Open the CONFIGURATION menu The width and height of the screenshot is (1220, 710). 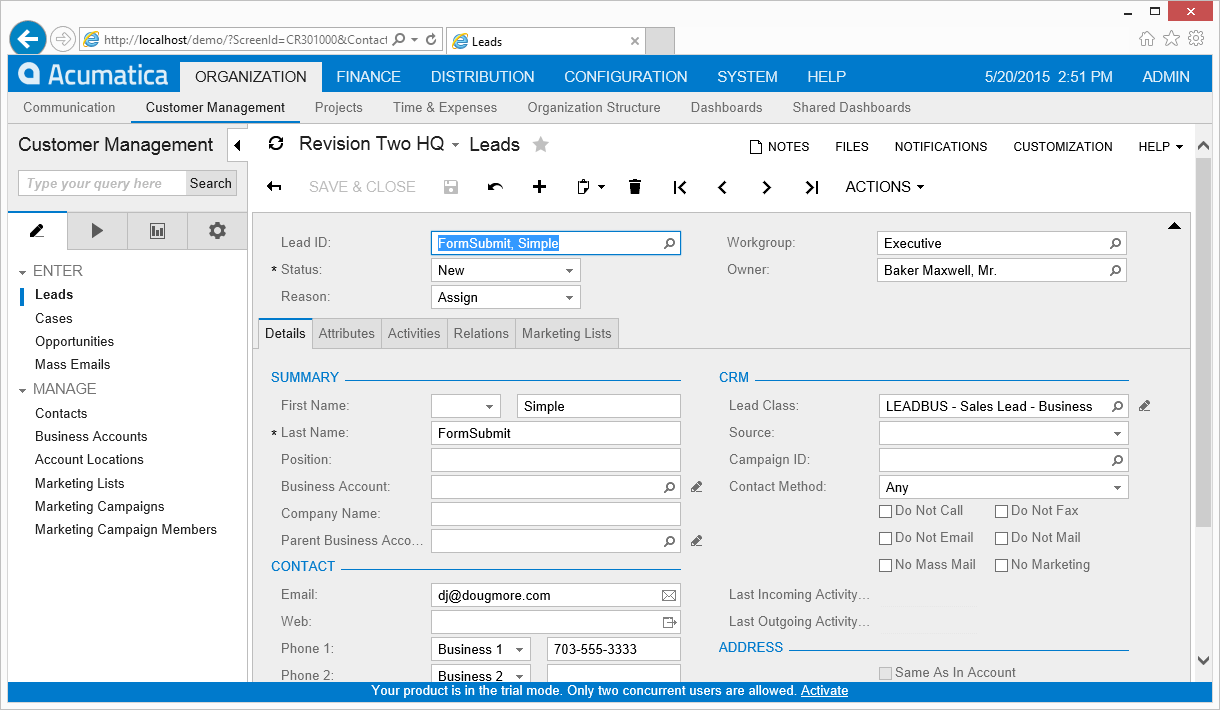626,76
